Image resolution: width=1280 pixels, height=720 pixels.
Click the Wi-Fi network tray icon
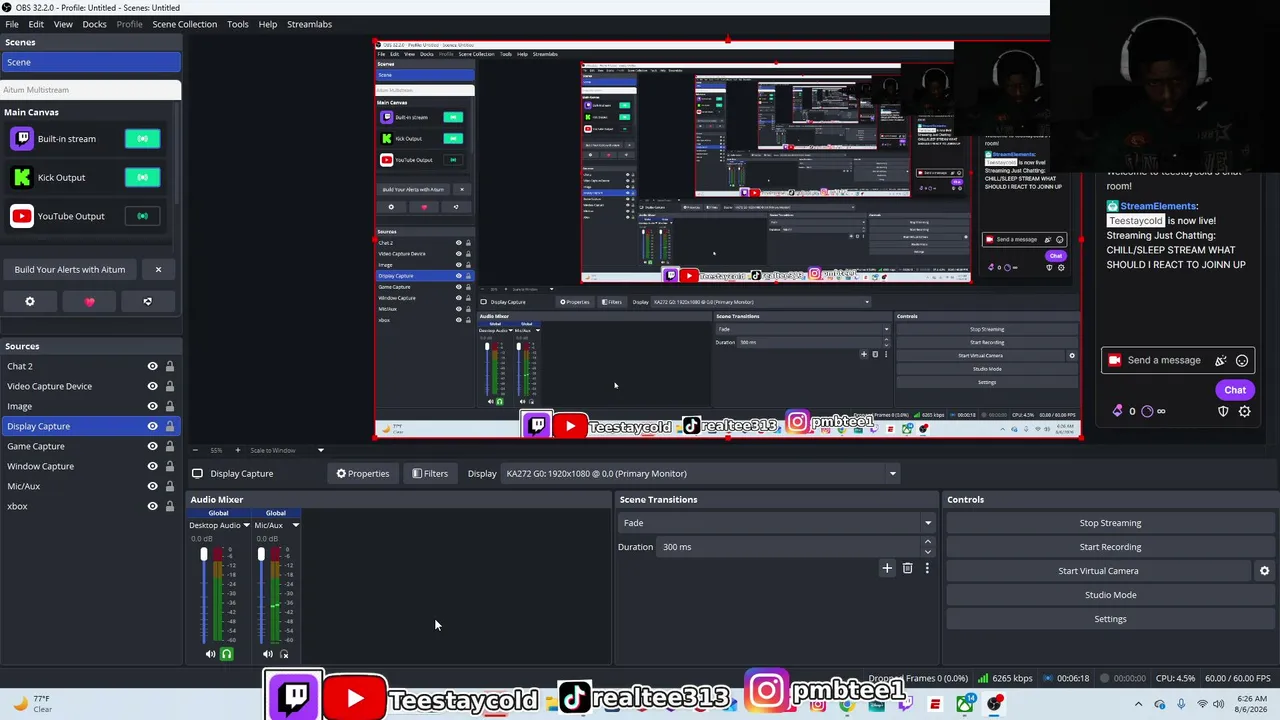[1202, 705]
